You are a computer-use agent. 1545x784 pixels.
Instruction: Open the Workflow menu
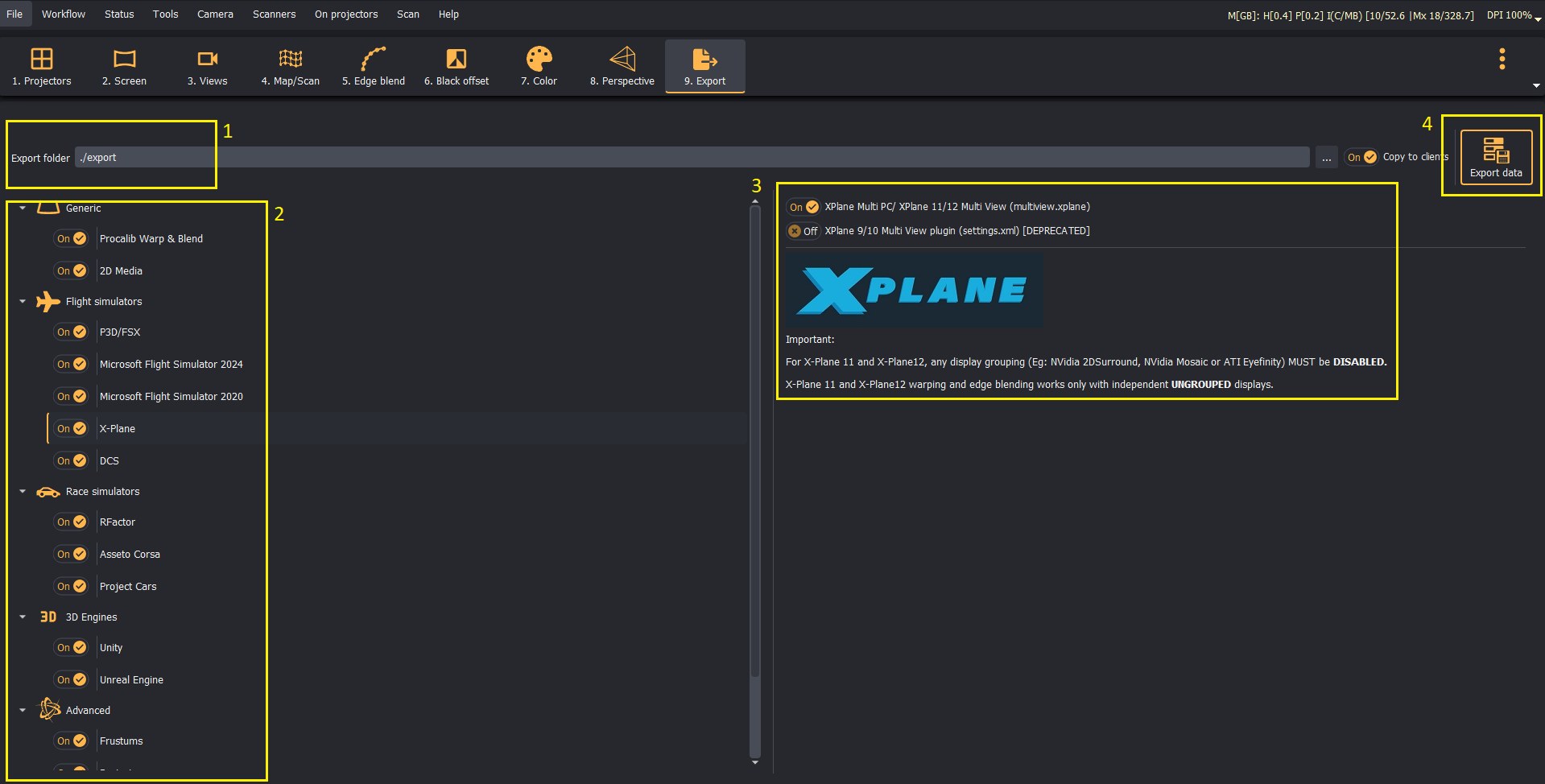click(64, 14)
